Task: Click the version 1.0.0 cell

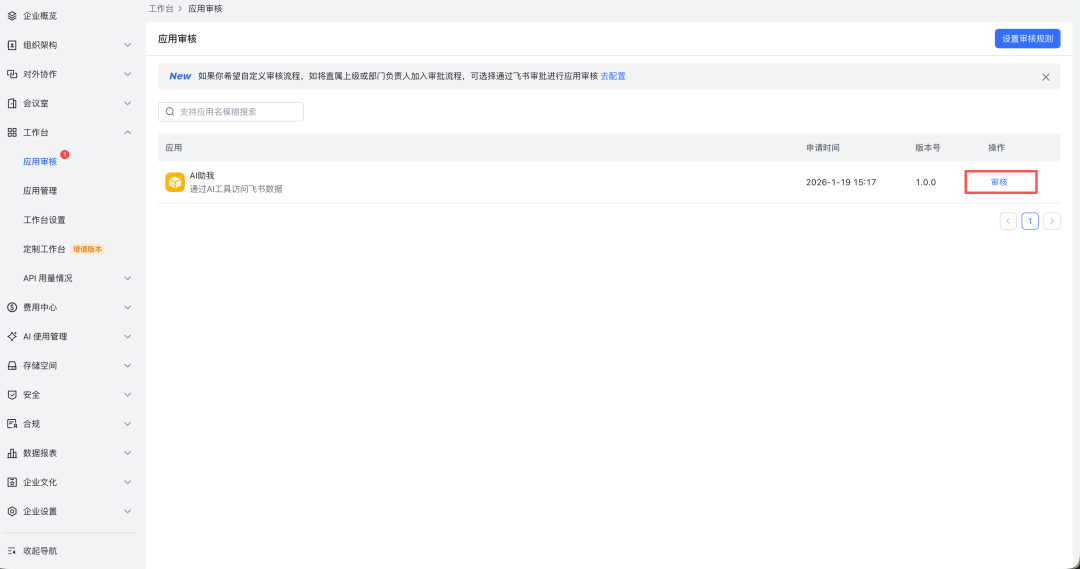Action: pos(926,182)
